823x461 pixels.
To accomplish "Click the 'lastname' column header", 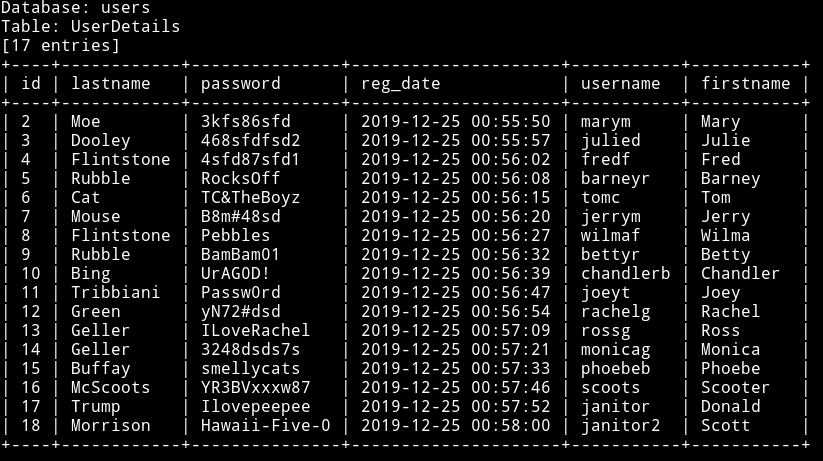I will coord(111,83).
